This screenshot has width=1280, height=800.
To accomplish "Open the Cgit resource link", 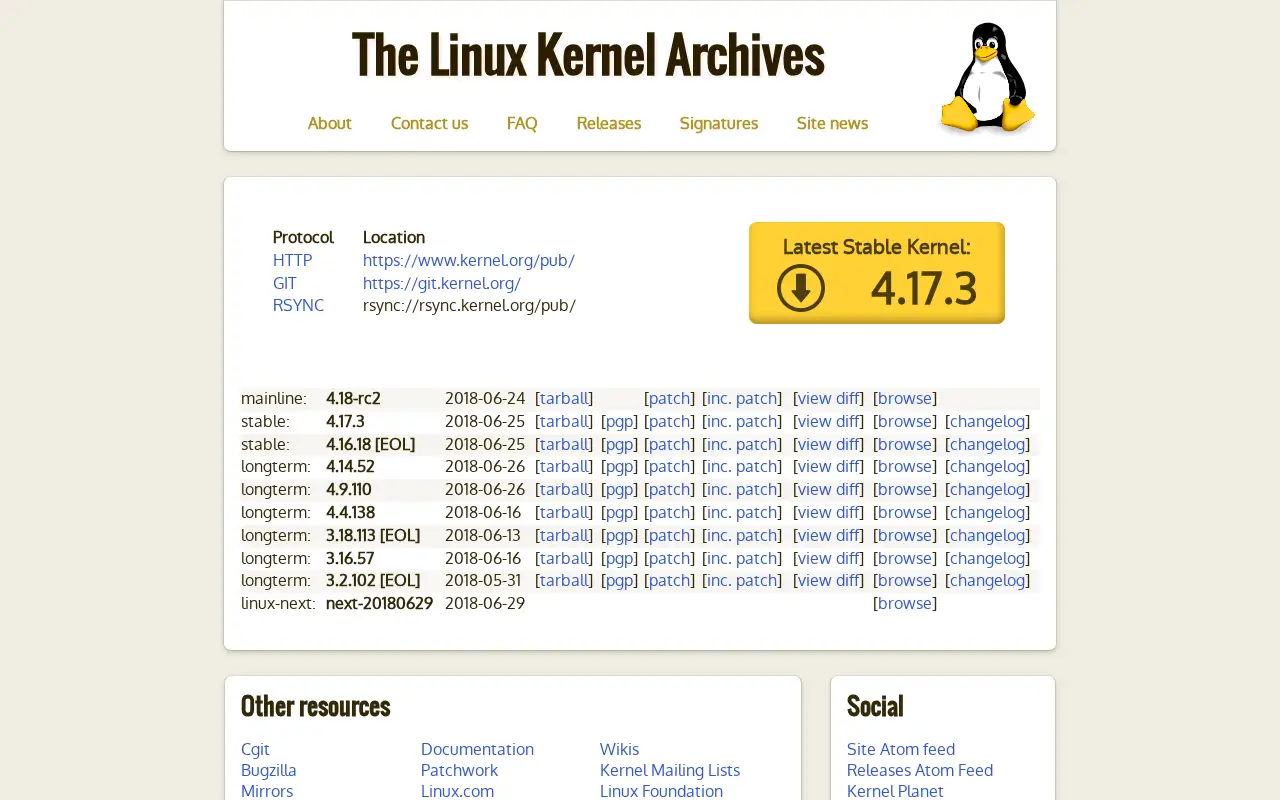I will point(255,749).
